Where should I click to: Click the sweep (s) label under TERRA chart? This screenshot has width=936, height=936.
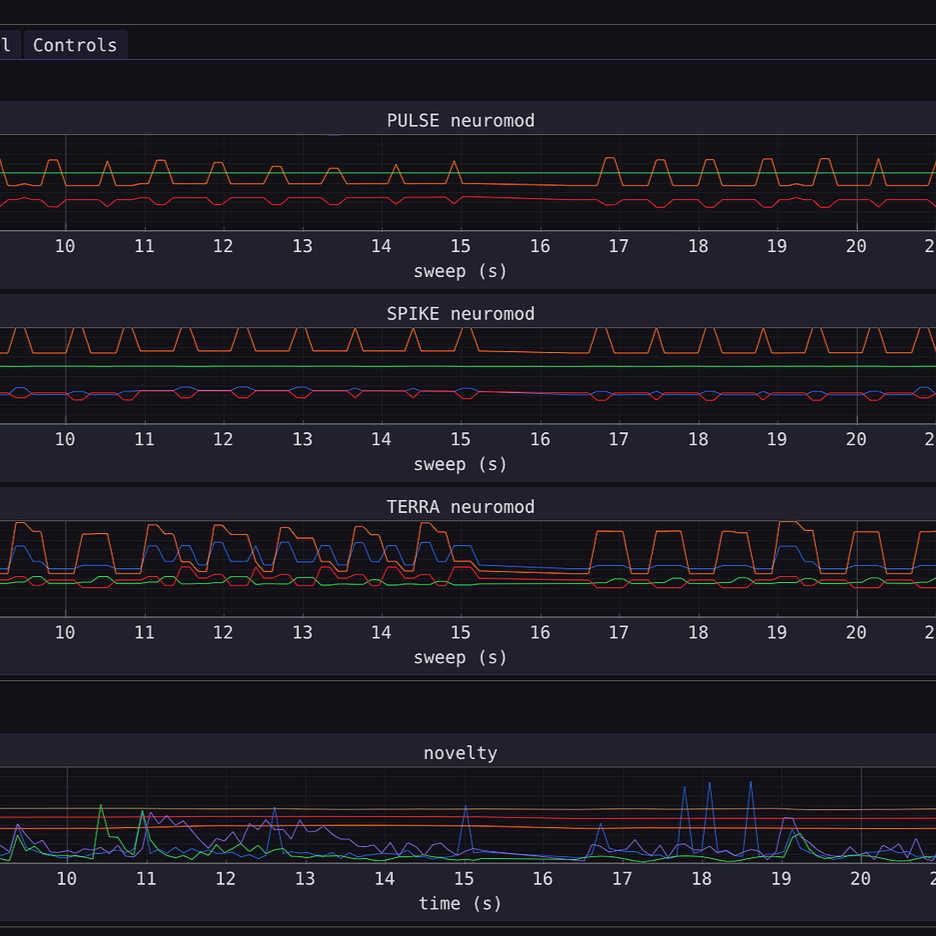pyautogui.click(x=460, y=657)
